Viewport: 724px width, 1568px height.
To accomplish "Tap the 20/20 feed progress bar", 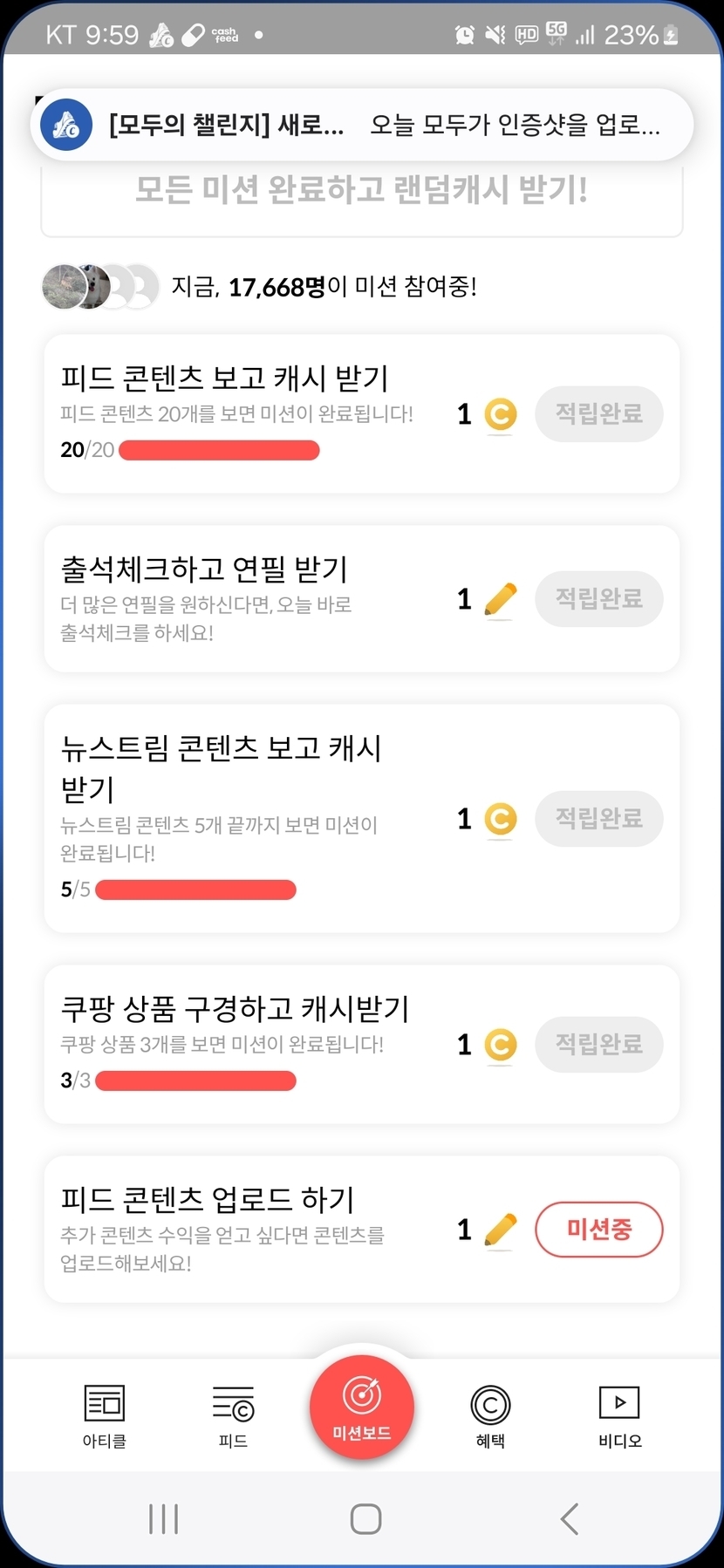I will tap(219, 450).
